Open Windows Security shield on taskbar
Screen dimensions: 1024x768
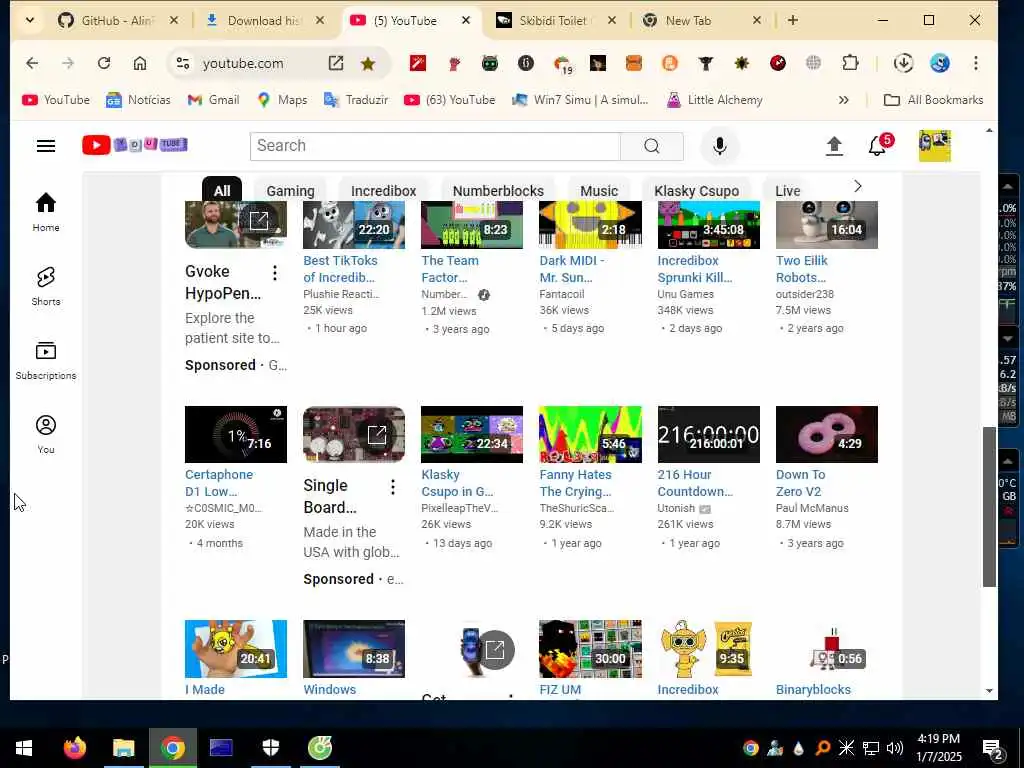tap(270, 748)
